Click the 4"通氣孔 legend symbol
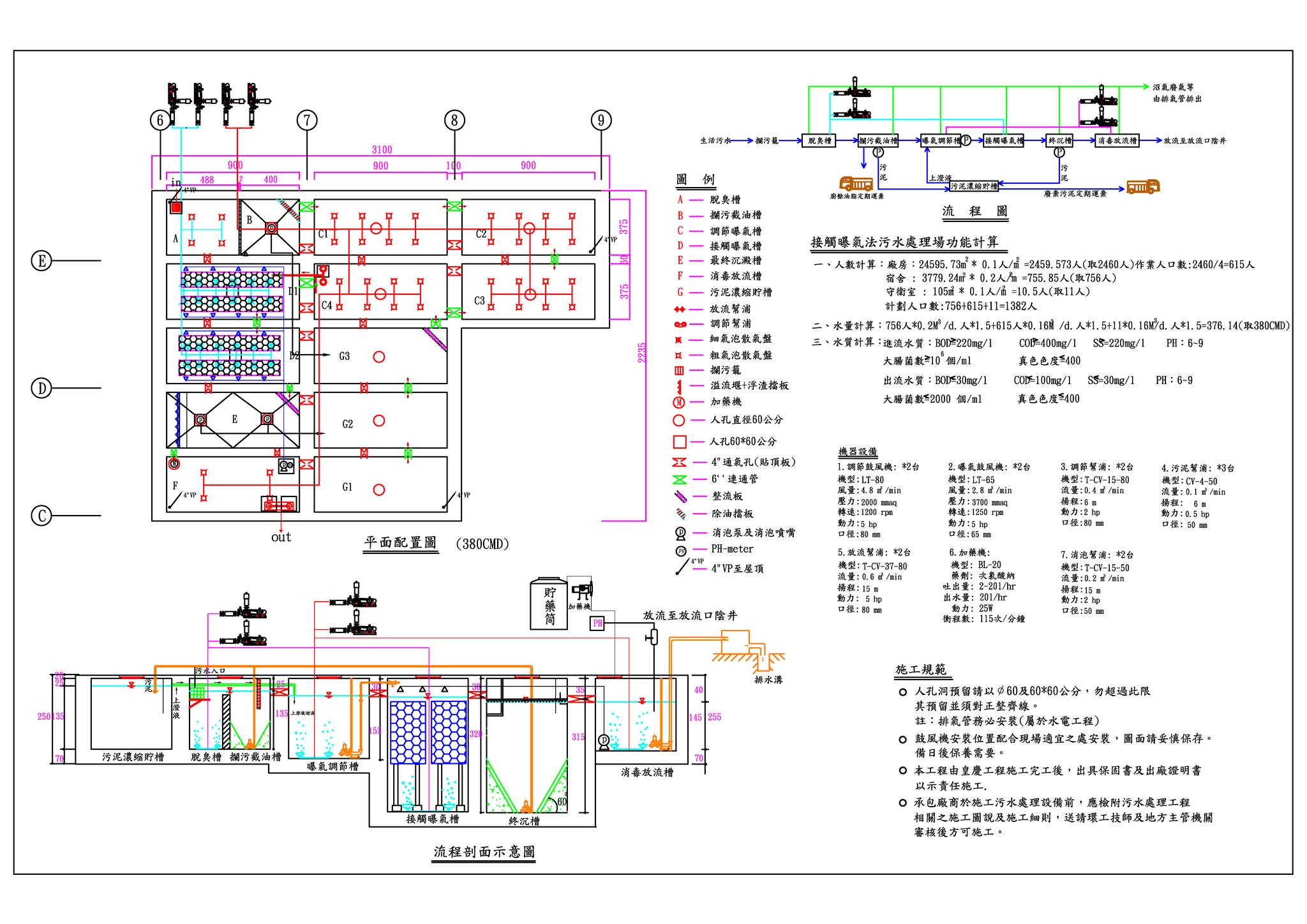Screen dimensions: 1307x924 [680, 462]
